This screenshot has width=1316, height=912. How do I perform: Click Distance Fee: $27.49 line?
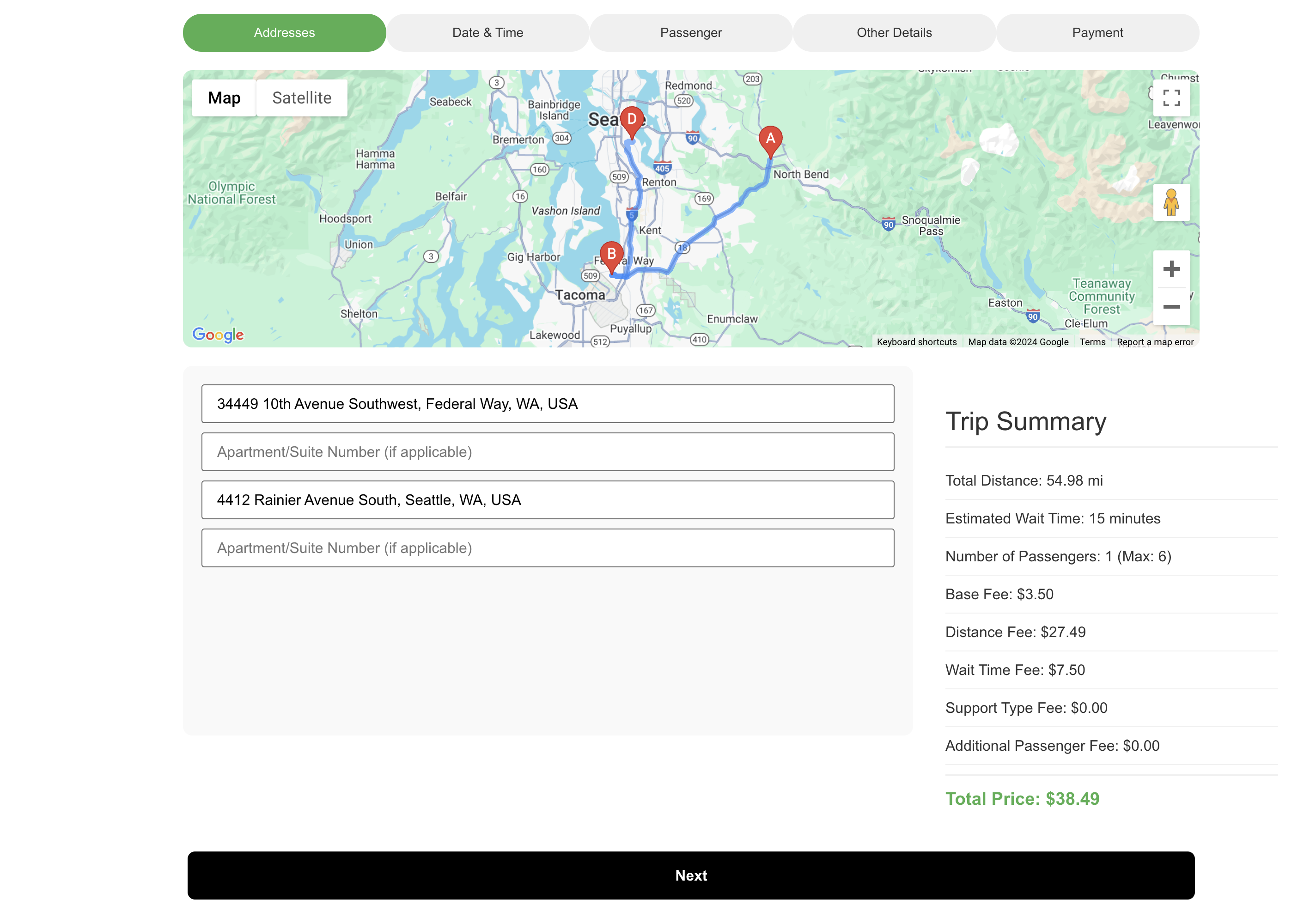[1015, 632]
